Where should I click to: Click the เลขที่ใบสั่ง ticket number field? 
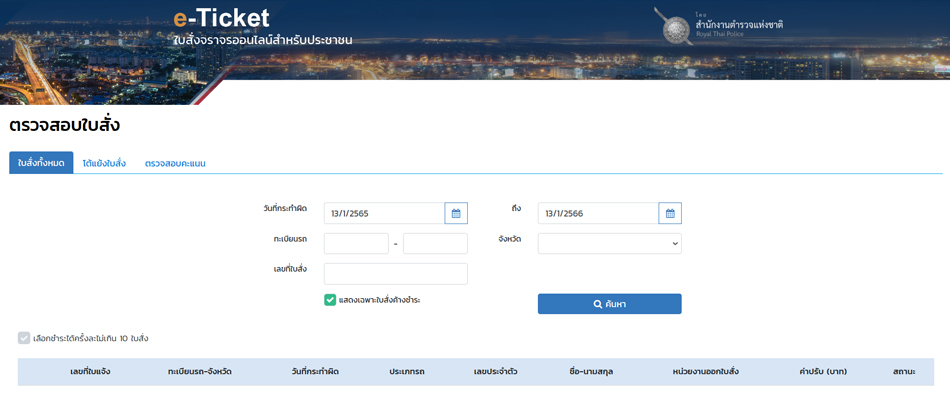point(396,274)
